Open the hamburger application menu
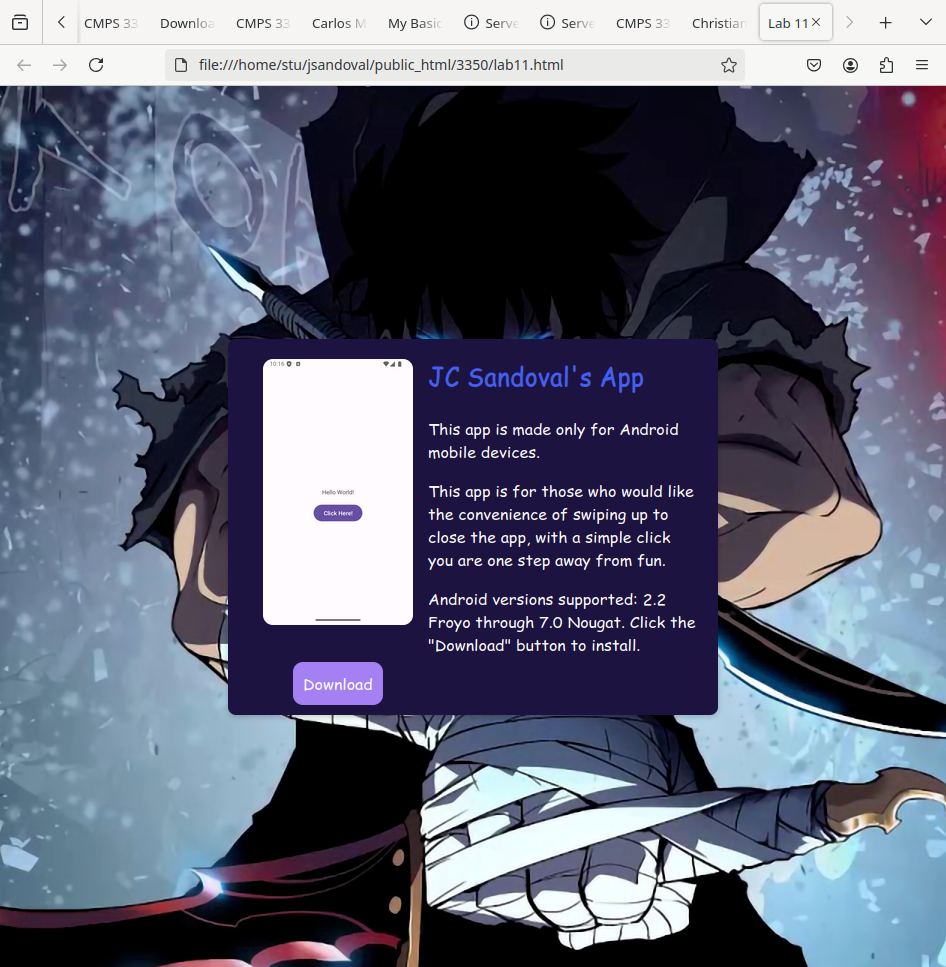 pos(922,65)
